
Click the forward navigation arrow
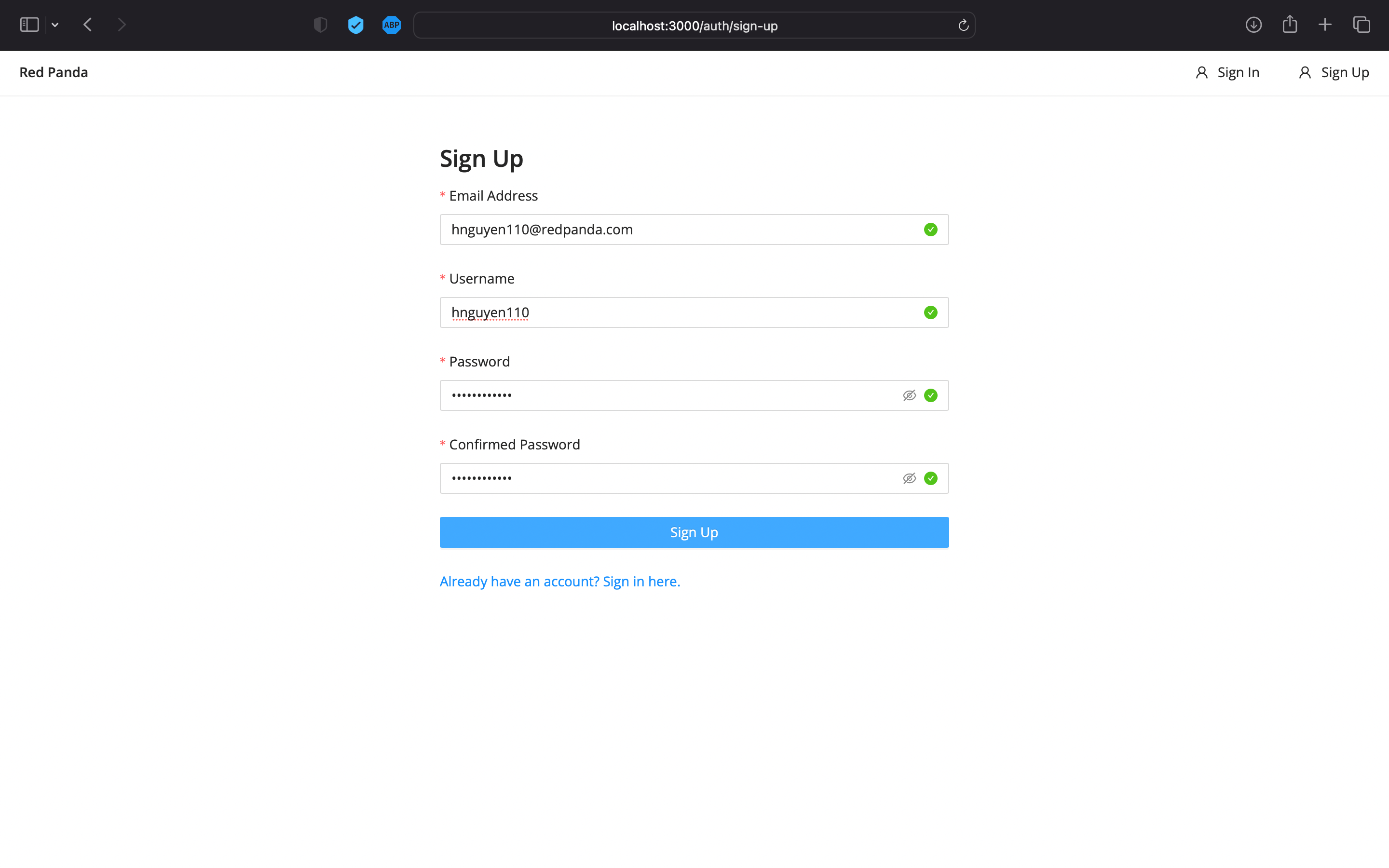(x=122, y=24)
